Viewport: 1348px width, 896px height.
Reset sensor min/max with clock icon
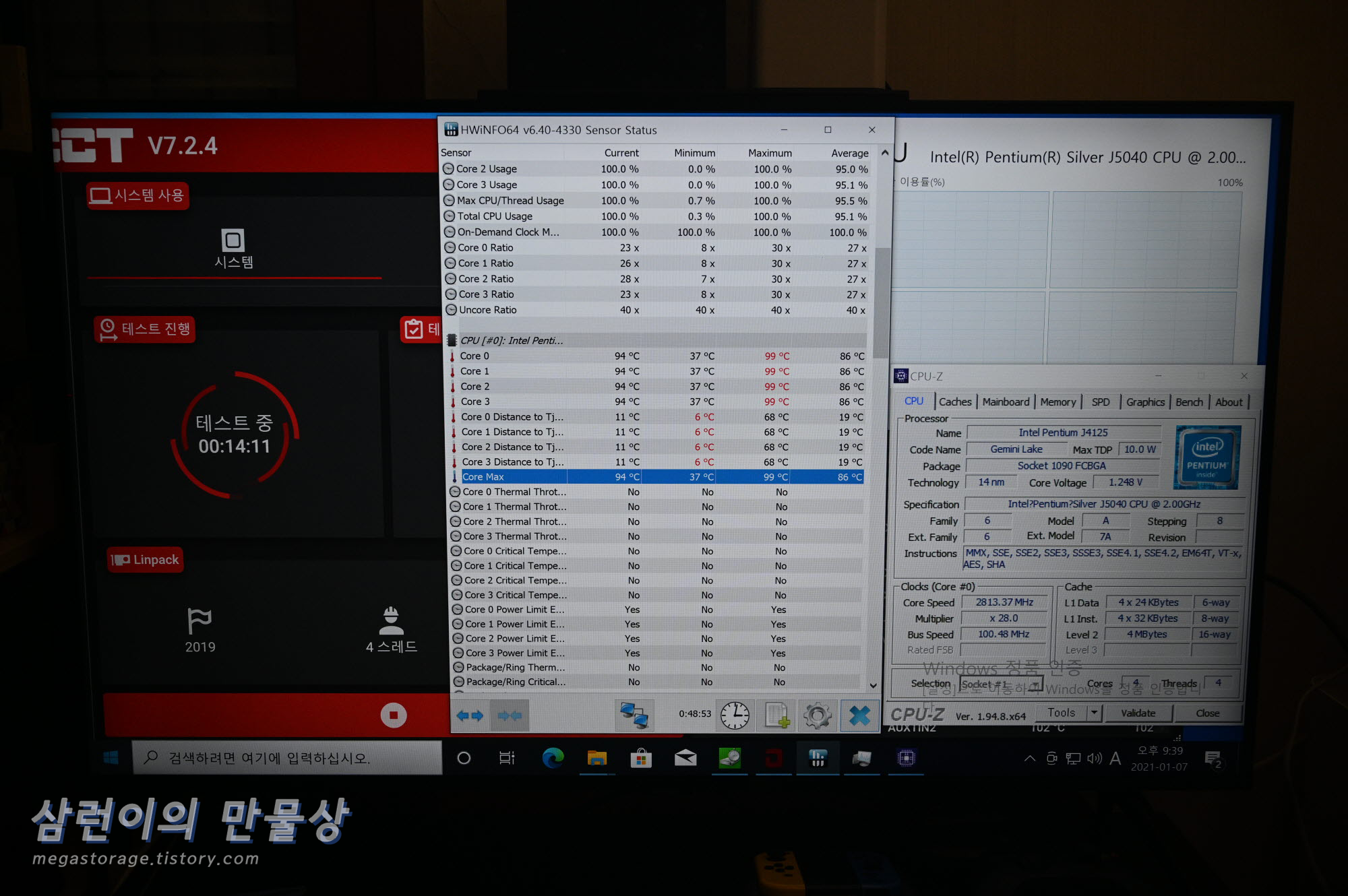pyautogui.click(x=735, y=715)
